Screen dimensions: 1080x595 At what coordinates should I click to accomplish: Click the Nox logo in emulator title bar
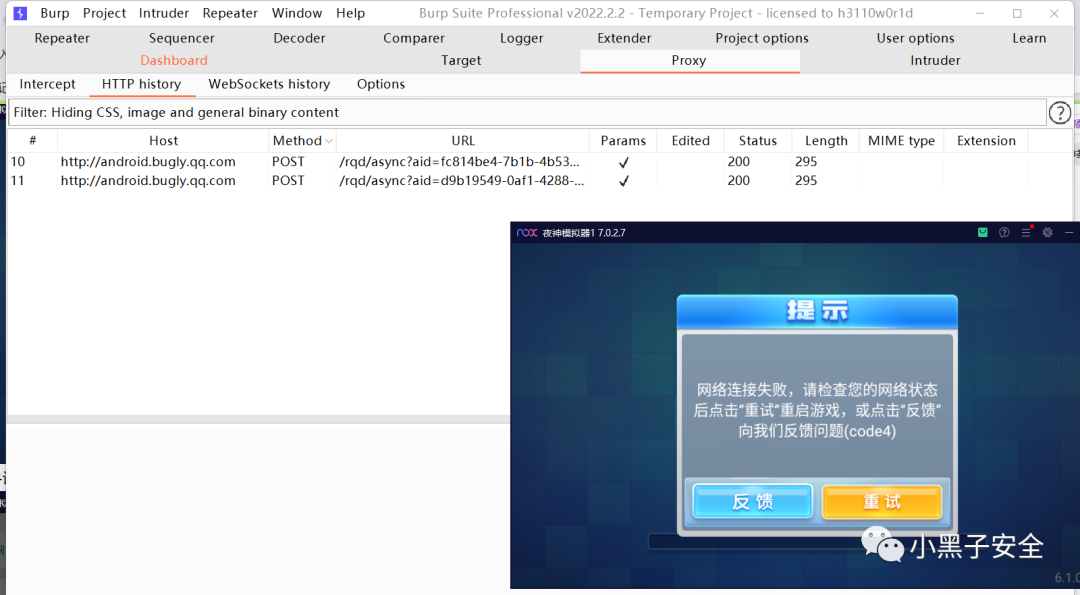527,233
